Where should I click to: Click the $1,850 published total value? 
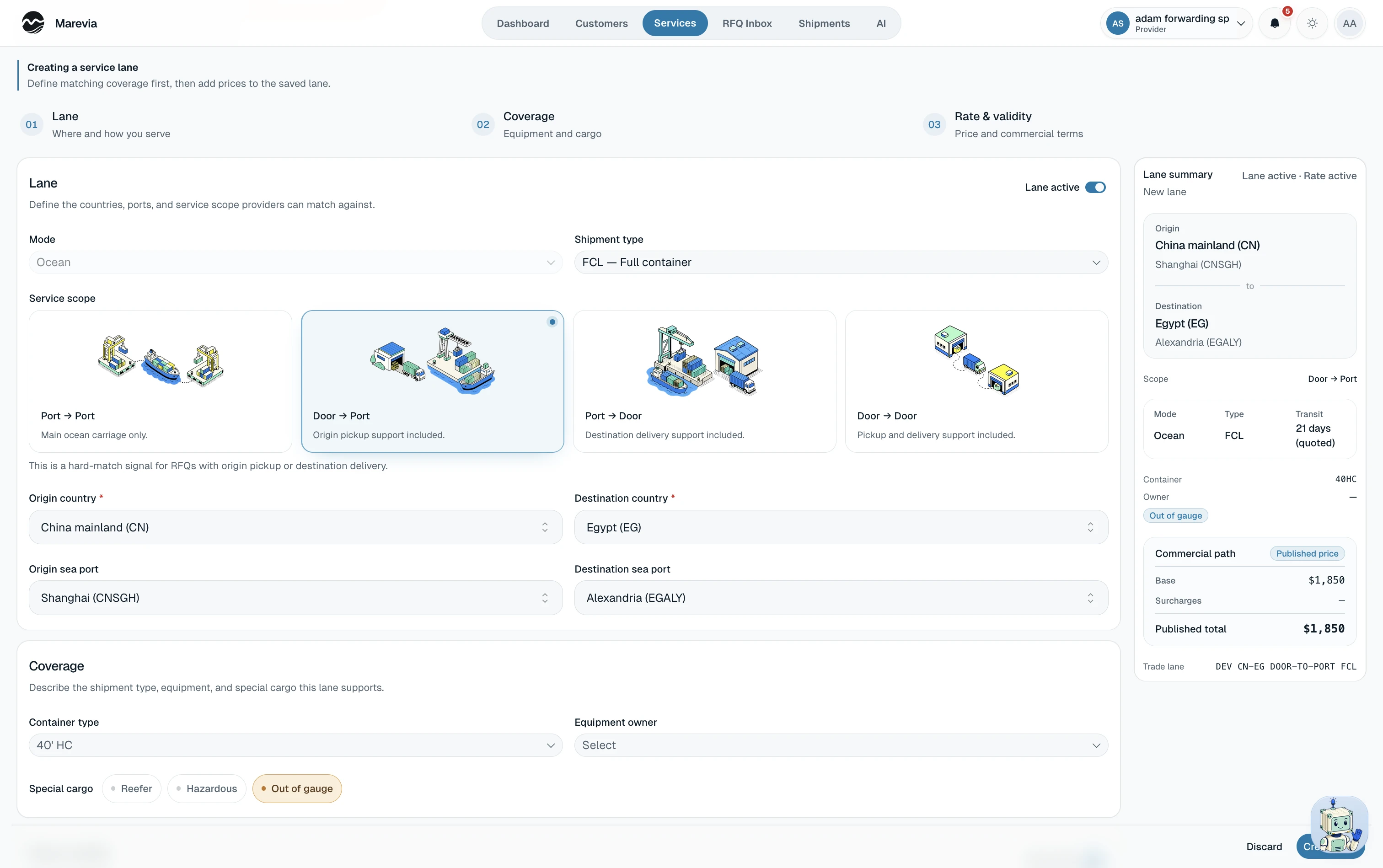click(x=1323, y=629)
